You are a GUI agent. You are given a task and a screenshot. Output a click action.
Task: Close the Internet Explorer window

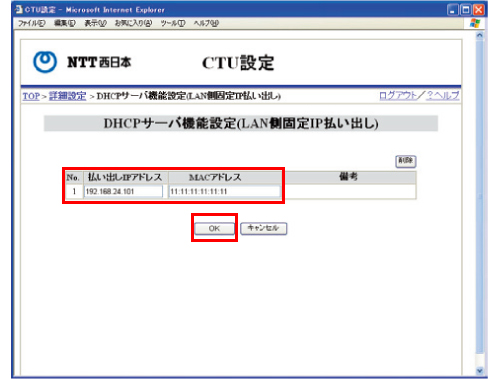coord(479,10)
